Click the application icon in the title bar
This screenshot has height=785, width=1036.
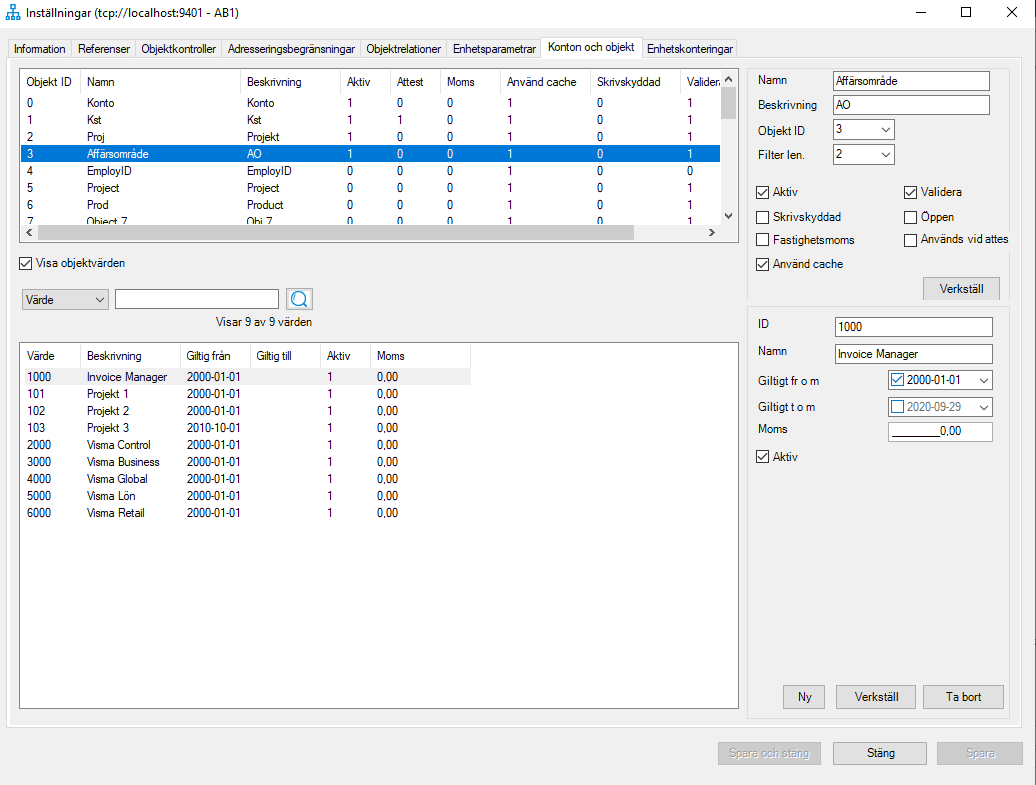(14, 13)
